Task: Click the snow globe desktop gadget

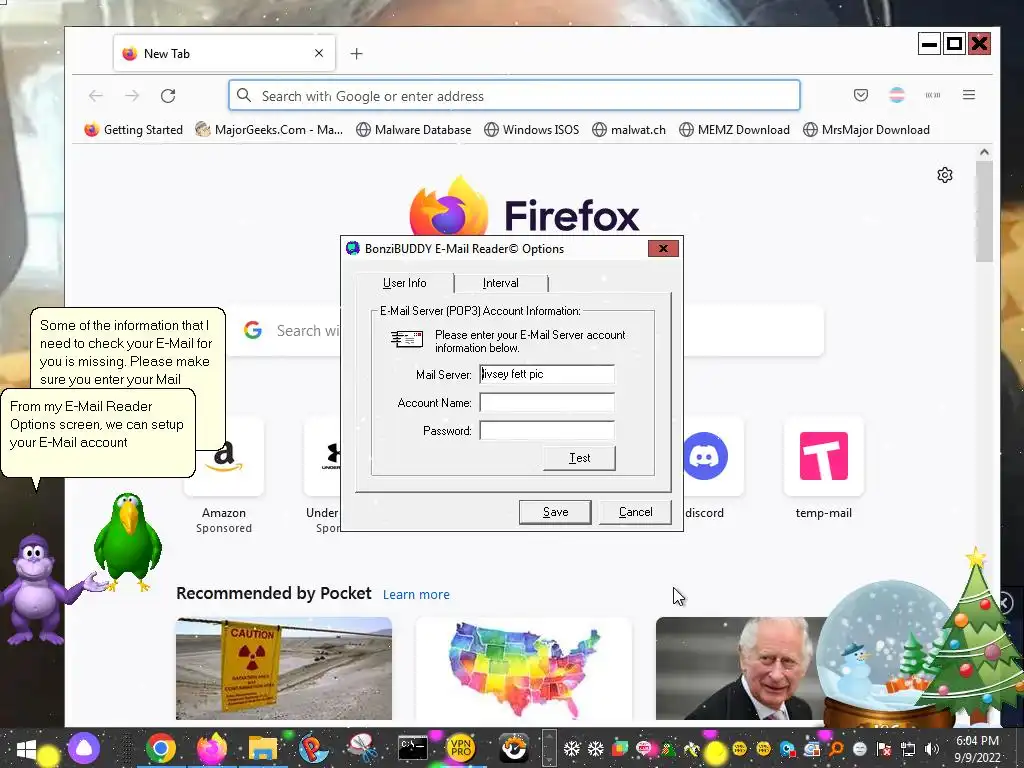Action: click(x=883, y=653)
